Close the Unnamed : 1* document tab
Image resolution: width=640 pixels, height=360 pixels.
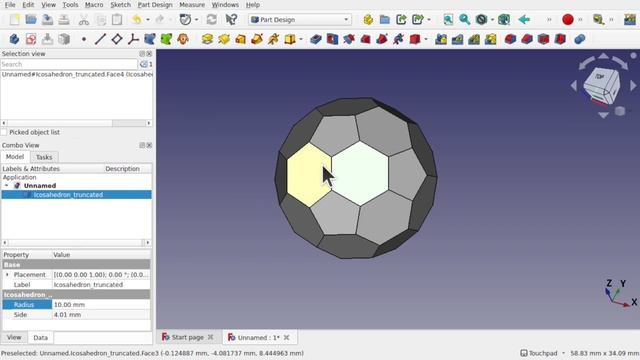[x=287, y=337]
